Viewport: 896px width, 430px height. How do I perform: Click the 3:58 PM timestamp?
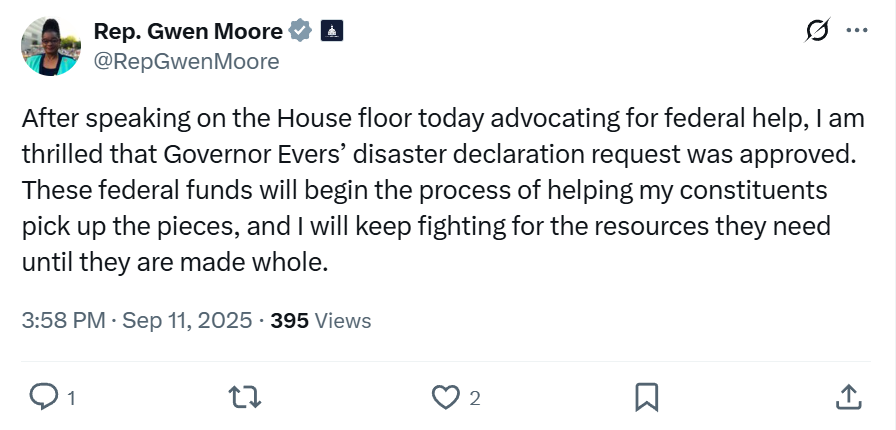[x=63, y=321]
